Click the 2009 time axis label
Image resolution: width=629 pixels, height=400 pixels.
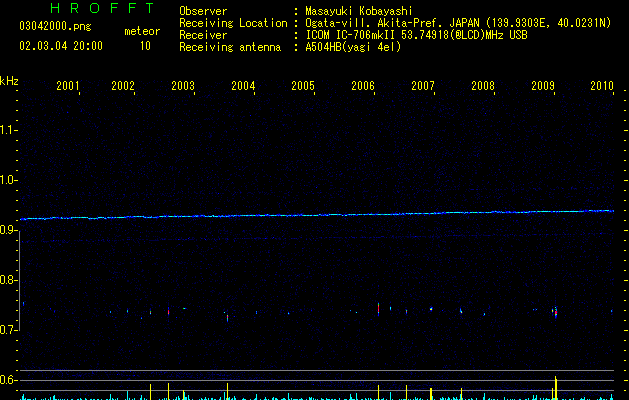(x=543, y=85)
